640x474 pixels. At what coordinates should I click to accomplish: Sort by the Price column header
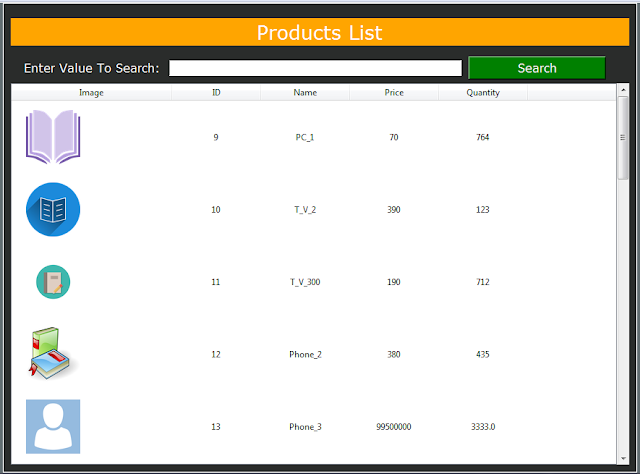(x=394, y=93)
